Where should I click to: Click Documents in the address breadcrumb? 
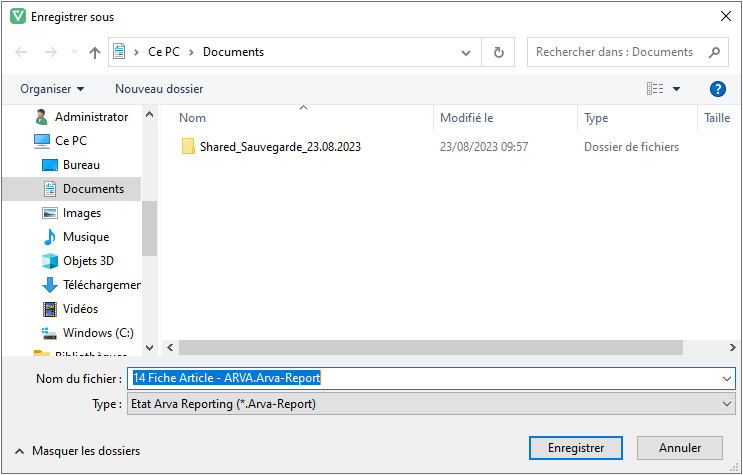pos(233,52)
